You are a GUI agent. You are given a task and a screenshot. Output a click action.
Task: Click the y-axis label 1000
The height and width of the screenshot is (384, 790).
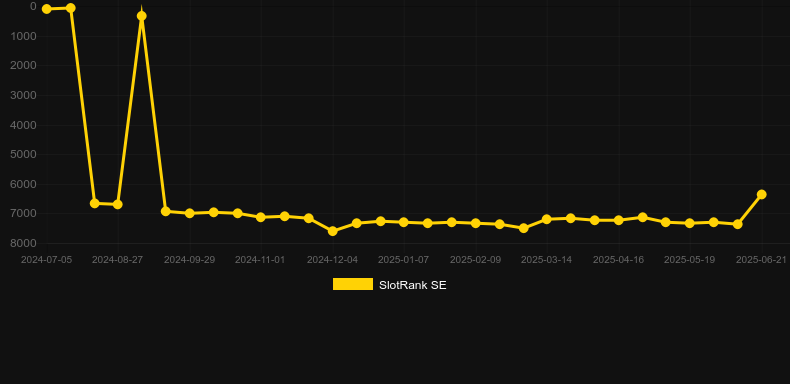(x=24, y=36)
